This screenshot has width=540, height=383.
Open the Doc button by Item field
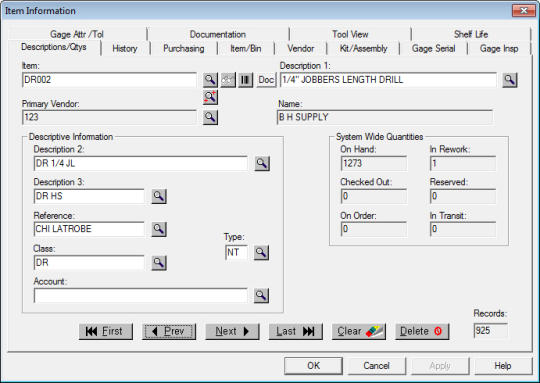[266, 80]
